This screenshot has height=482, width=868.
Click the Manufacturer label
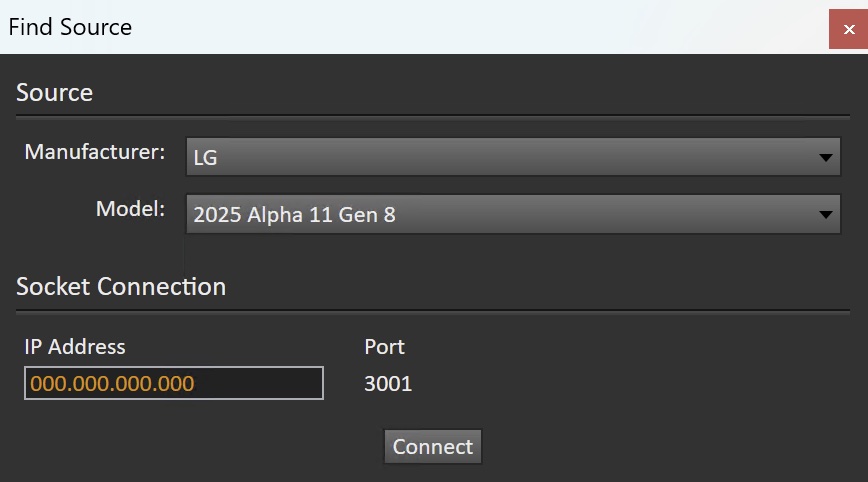95,152
